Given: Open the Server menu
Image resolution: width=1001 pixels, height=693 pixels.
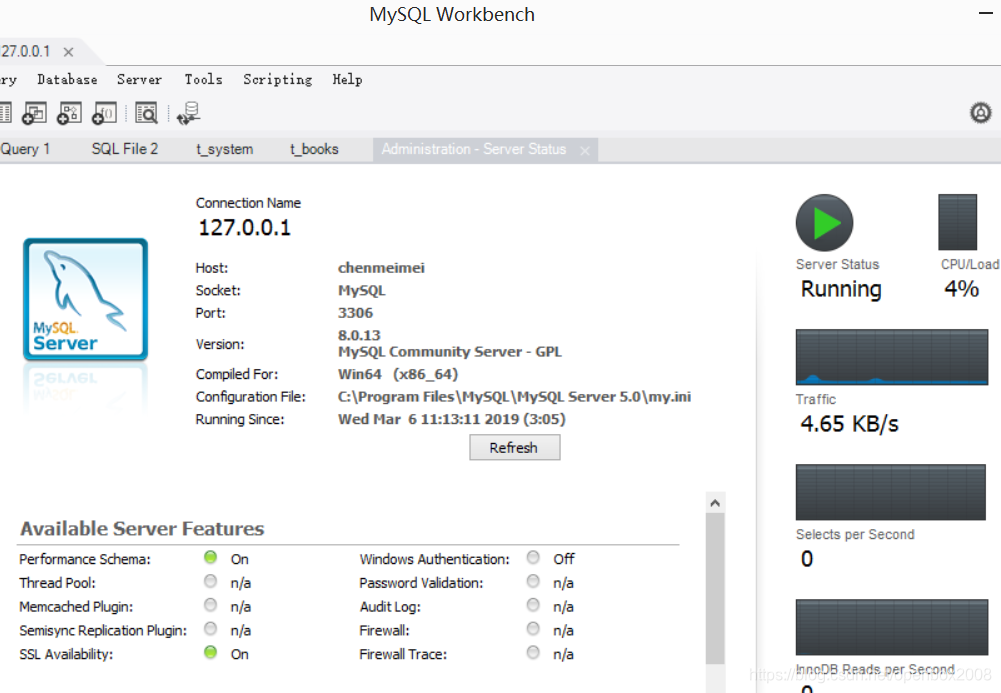Looking at the screenshot, I should pos(139,80).
